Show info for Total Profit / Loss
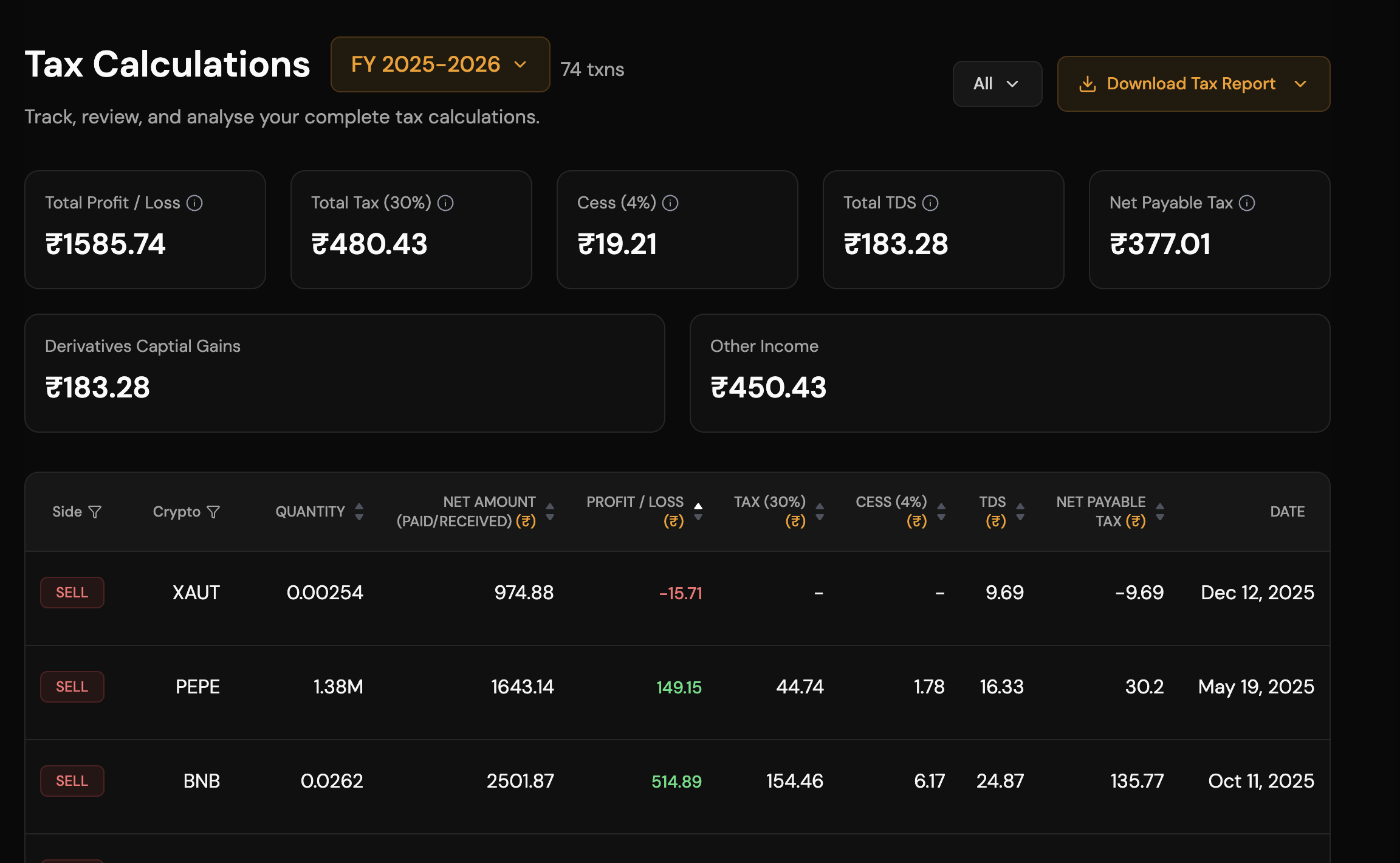This screenshot has width=1400, height=863. click(194, 203)
